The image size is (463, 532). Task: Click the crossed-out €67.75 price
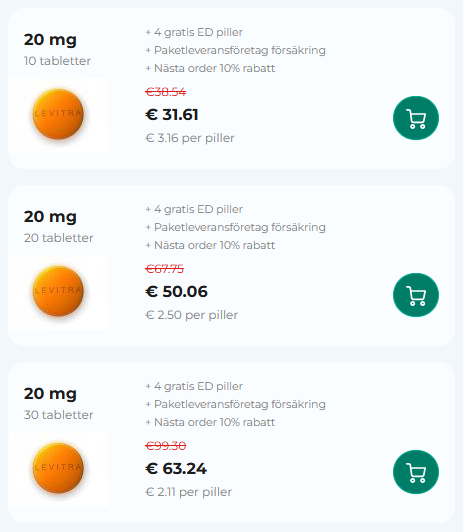pyautogui.click(x=165, y=269)
